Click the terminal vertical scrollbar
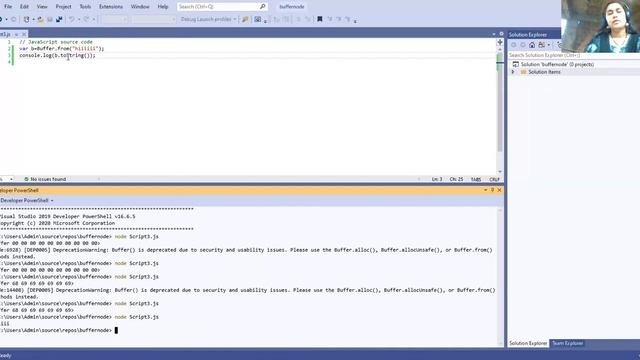 [x=500, y=277]
